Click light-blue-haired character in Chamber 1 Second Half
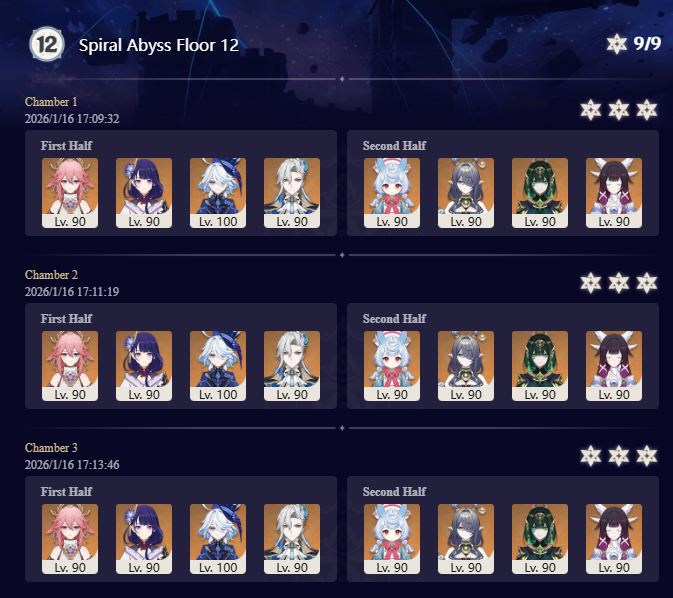The width and height of the screenshot is (673, 598). [x=392, y=193]
